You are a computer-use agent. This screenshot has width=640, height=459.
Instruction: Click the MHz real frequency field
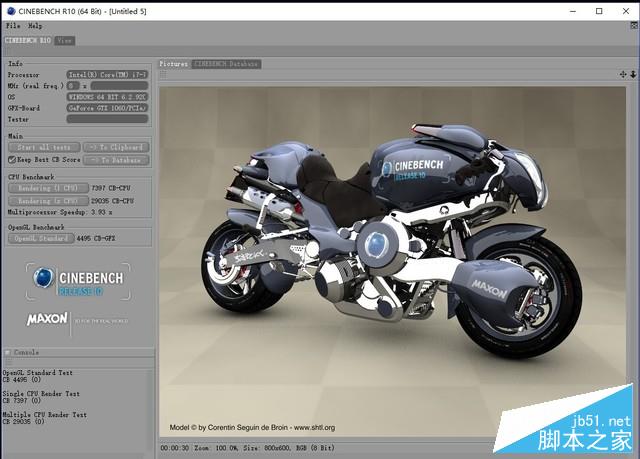pos(119,86)
